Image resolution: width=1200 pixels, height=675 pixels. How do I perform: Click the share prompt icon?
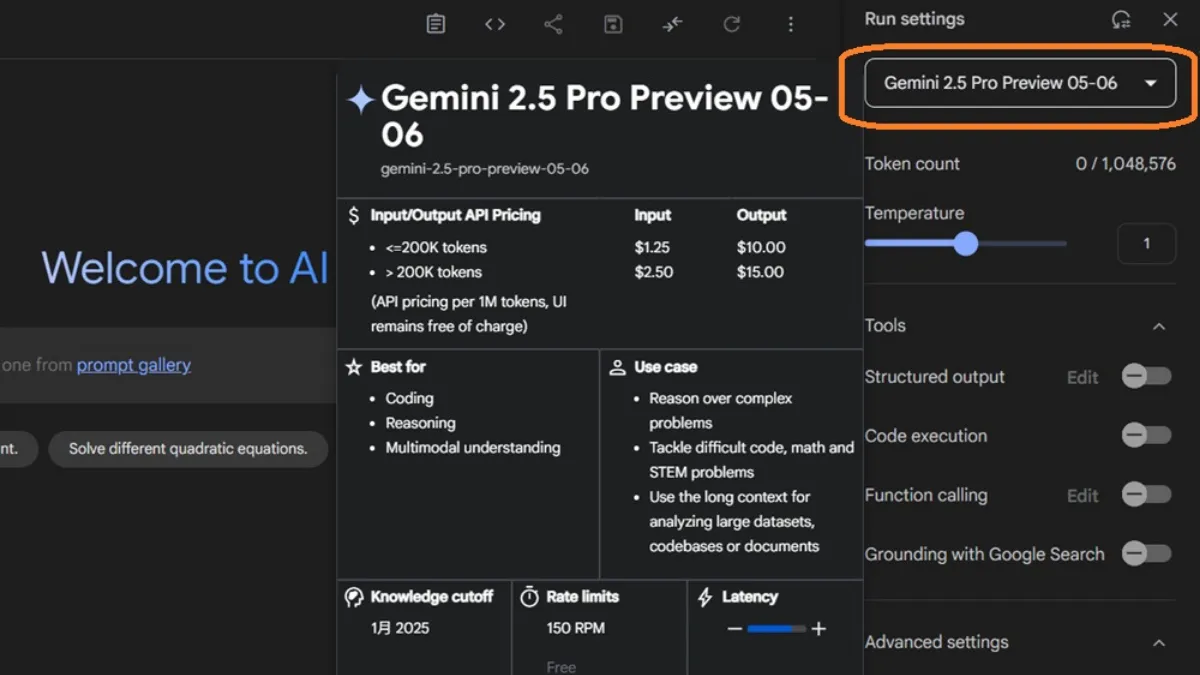553,24
